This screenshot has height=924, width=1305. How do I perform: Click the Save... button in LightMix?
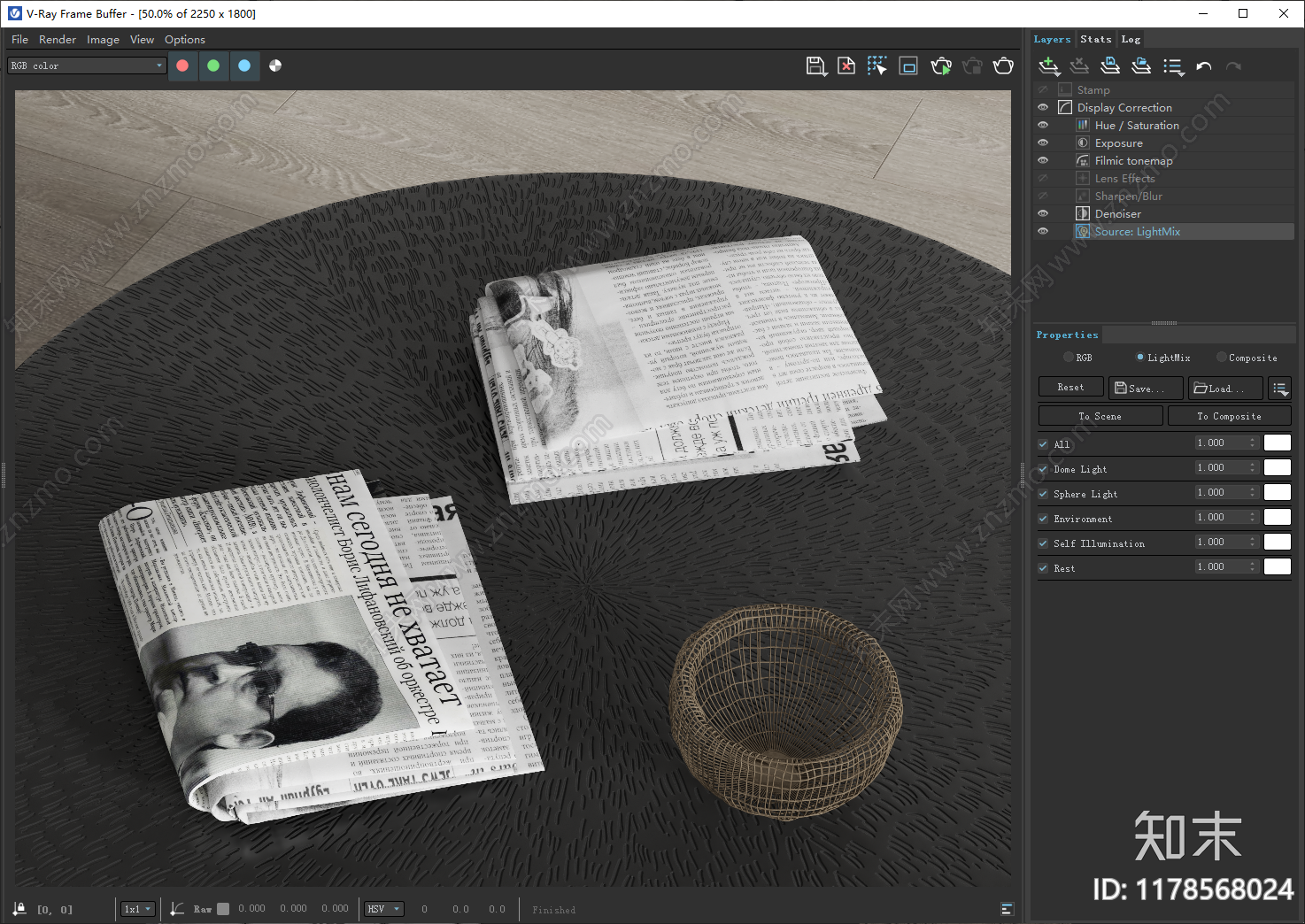(1146, 388)
